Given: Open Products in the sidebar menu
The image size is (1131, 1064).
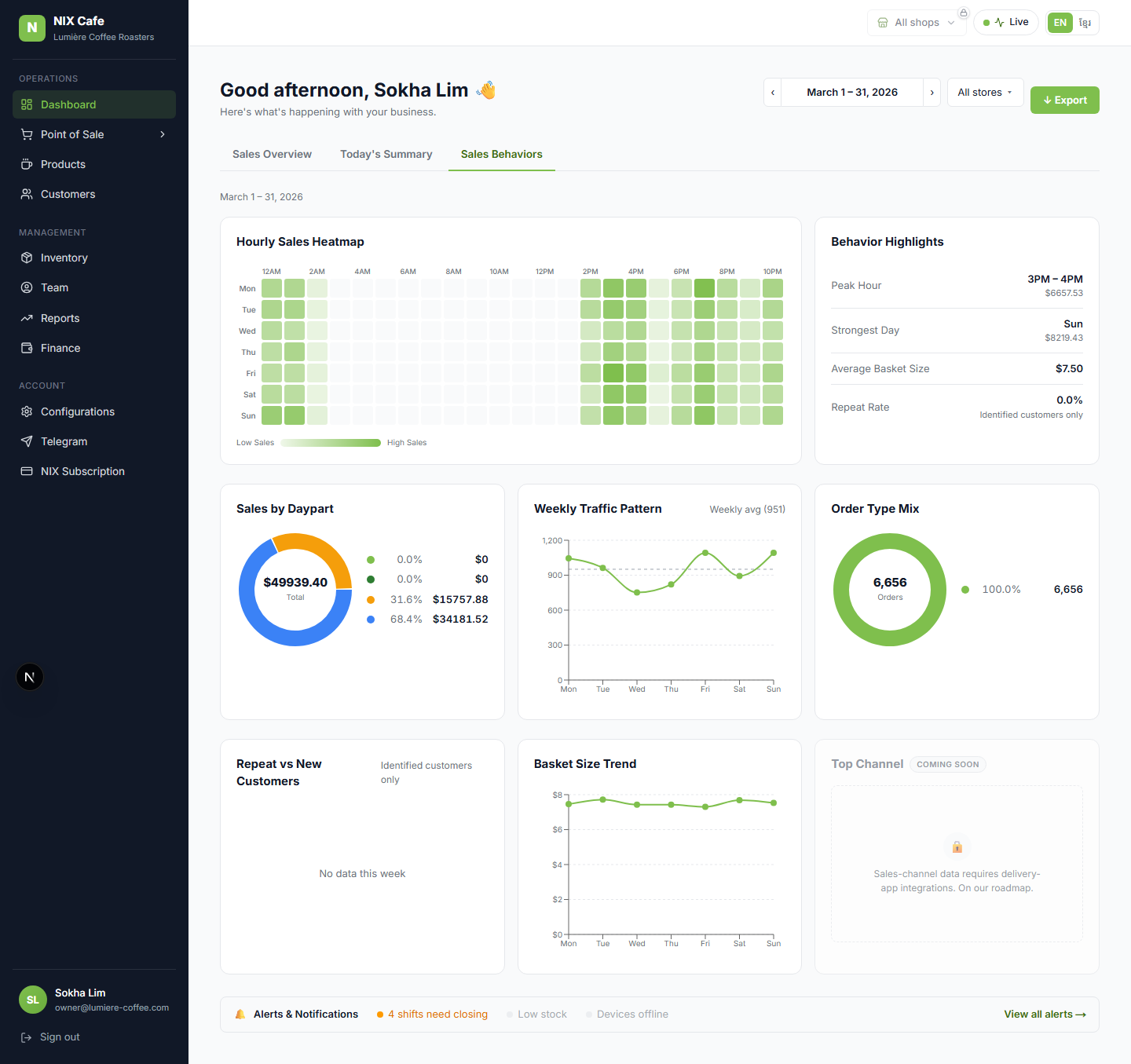Looking at the screenshot, I should (94, 164).
